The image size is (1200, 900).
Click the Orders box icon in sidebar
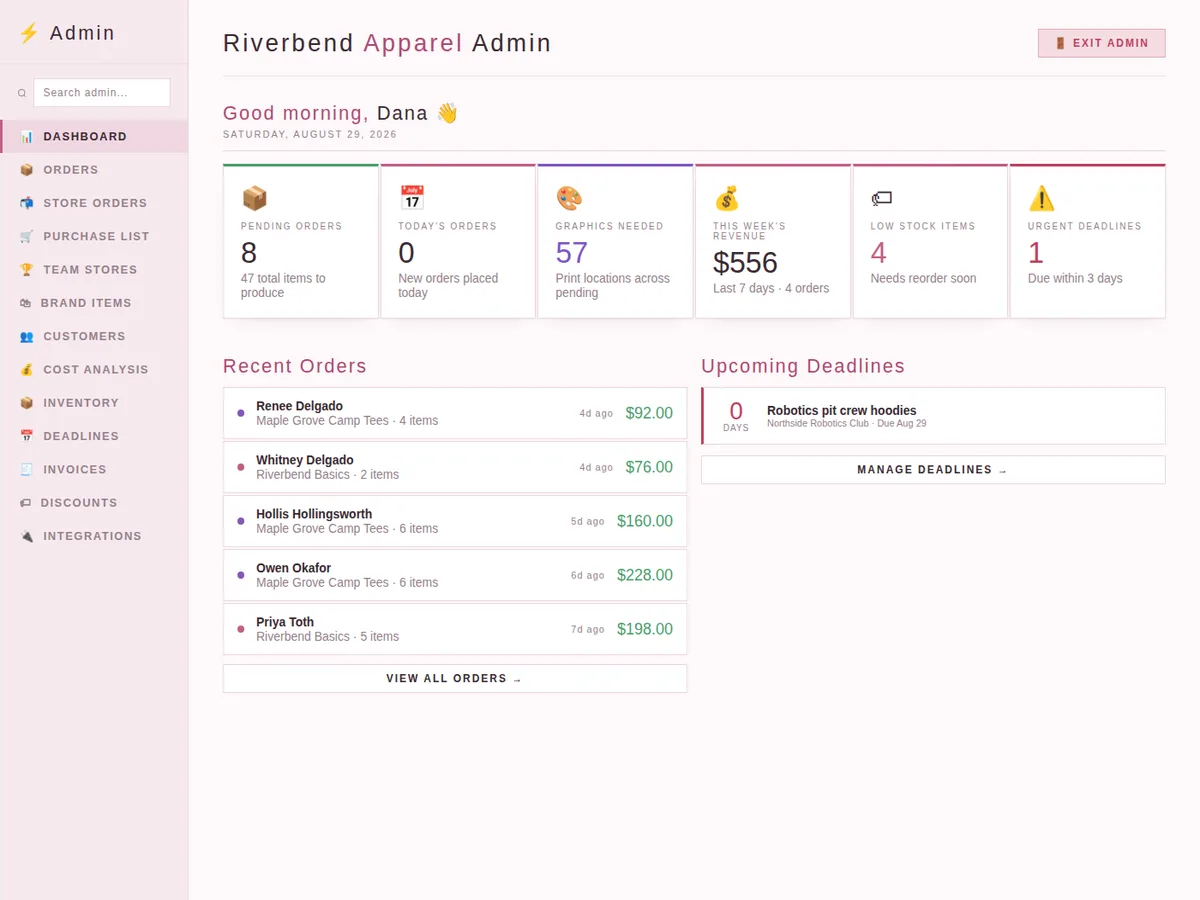click(x=27, y=170)
